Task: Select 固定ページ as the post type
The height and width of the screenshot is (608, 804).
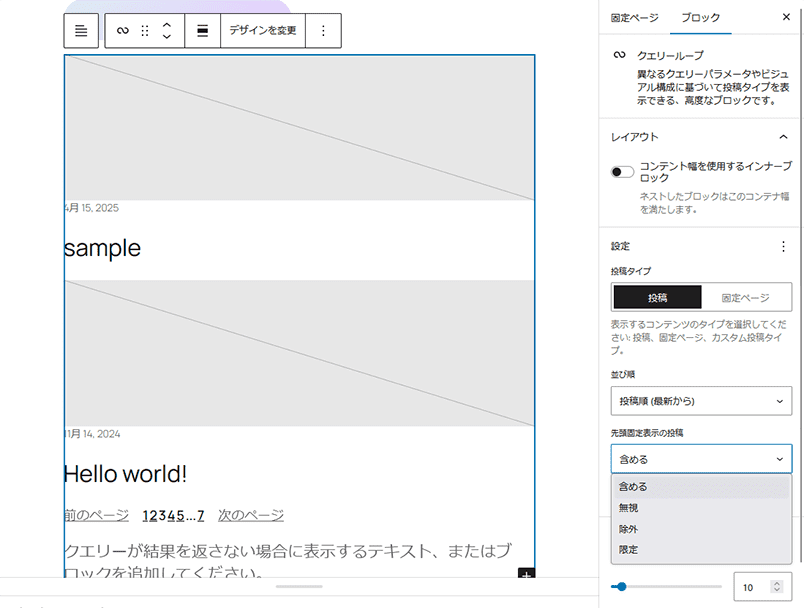Action: (746, 298)
